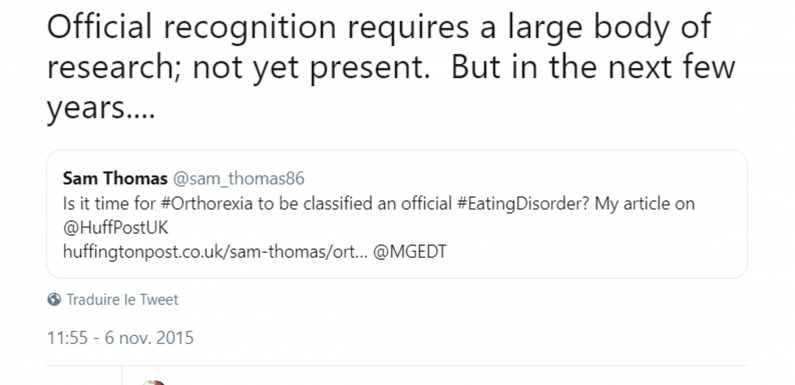Click the @sam_thomas86 handle
Image resolution: width=795 pixels, height=385 pixels.
(239, 179)
